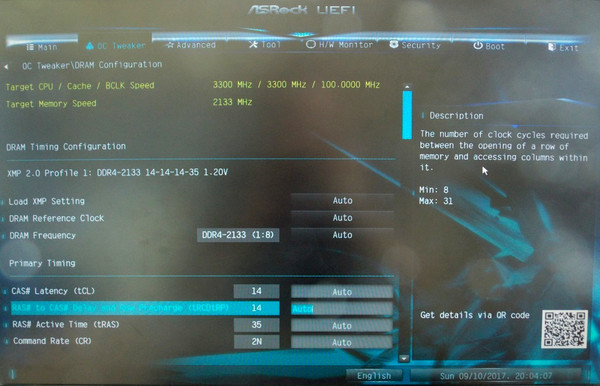Click the tRCDtRP Auto input field

pos(342,309)
